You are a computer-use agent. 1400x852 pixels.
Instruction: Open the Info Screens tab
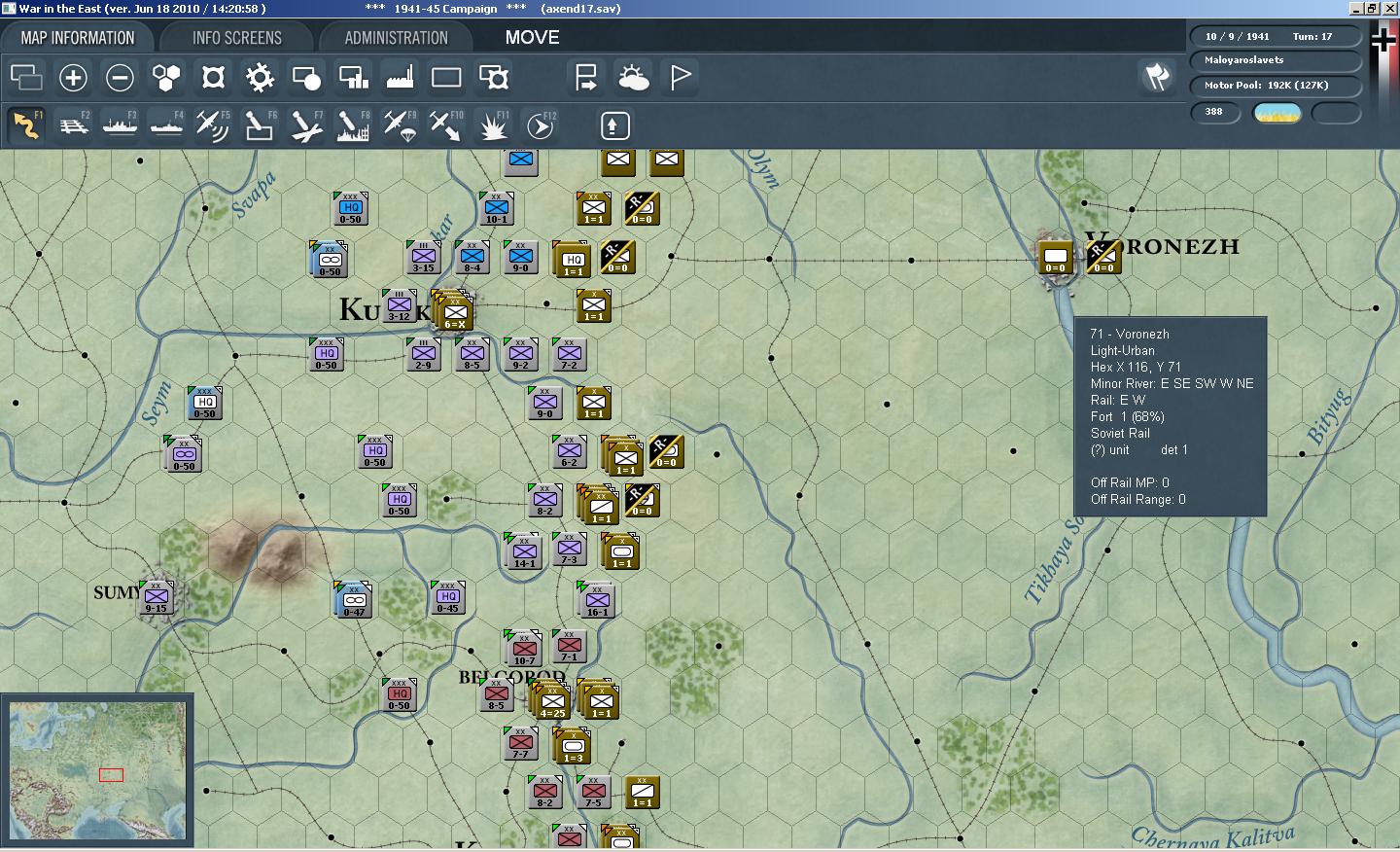(237, 38)
